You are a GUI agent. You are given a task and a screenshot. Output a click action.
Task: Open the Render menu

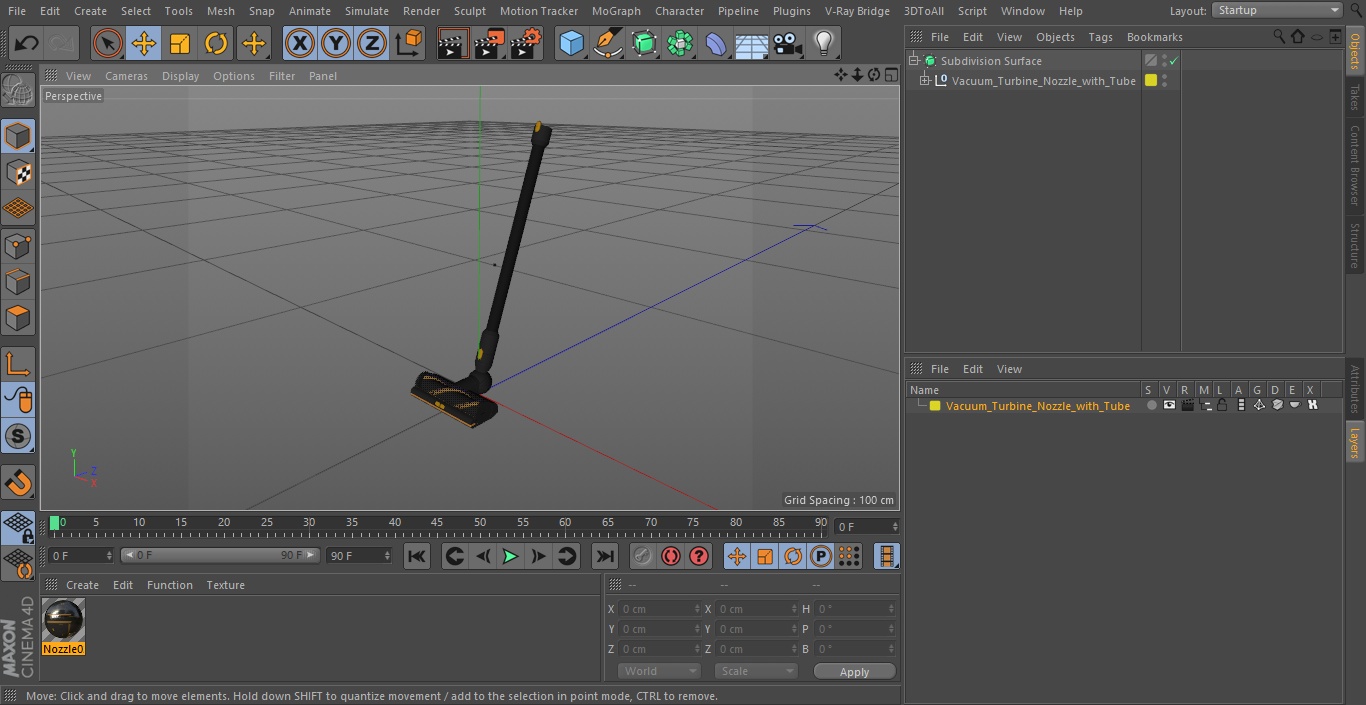click(421, 11)
